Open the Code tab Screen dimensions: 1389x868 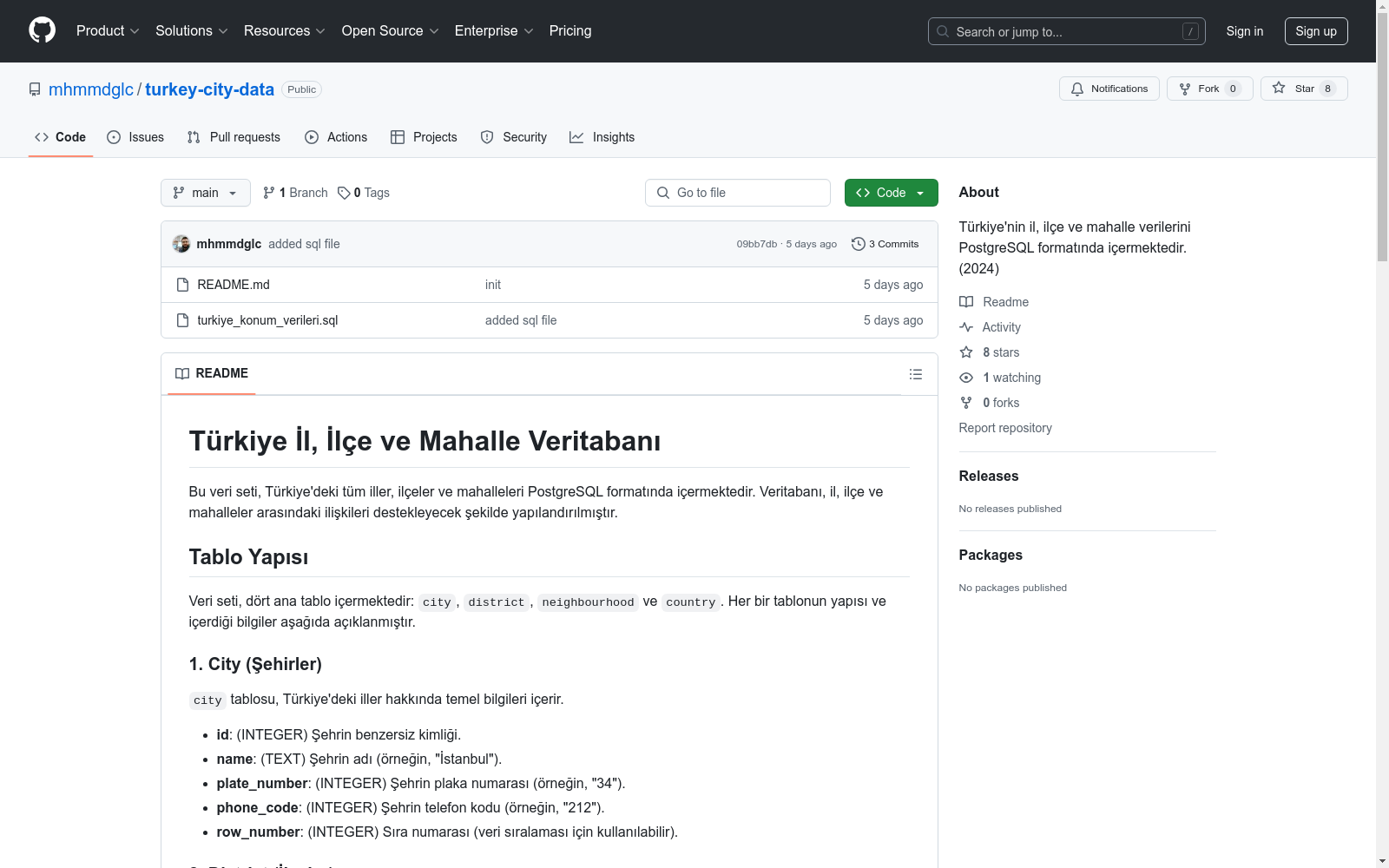point(61,137)
